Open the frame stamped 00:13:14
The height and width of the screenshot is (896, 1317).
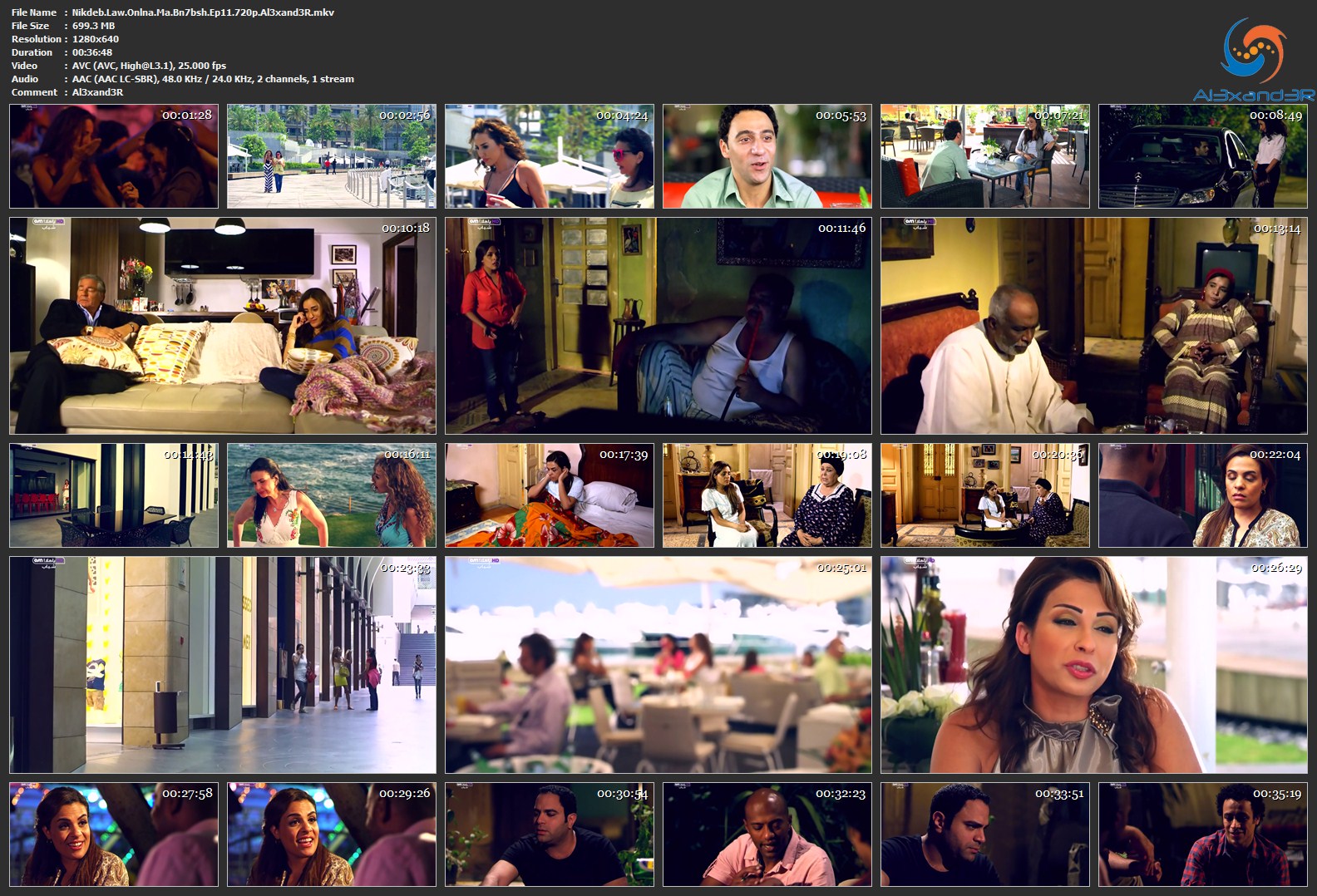coord(1093,326)
